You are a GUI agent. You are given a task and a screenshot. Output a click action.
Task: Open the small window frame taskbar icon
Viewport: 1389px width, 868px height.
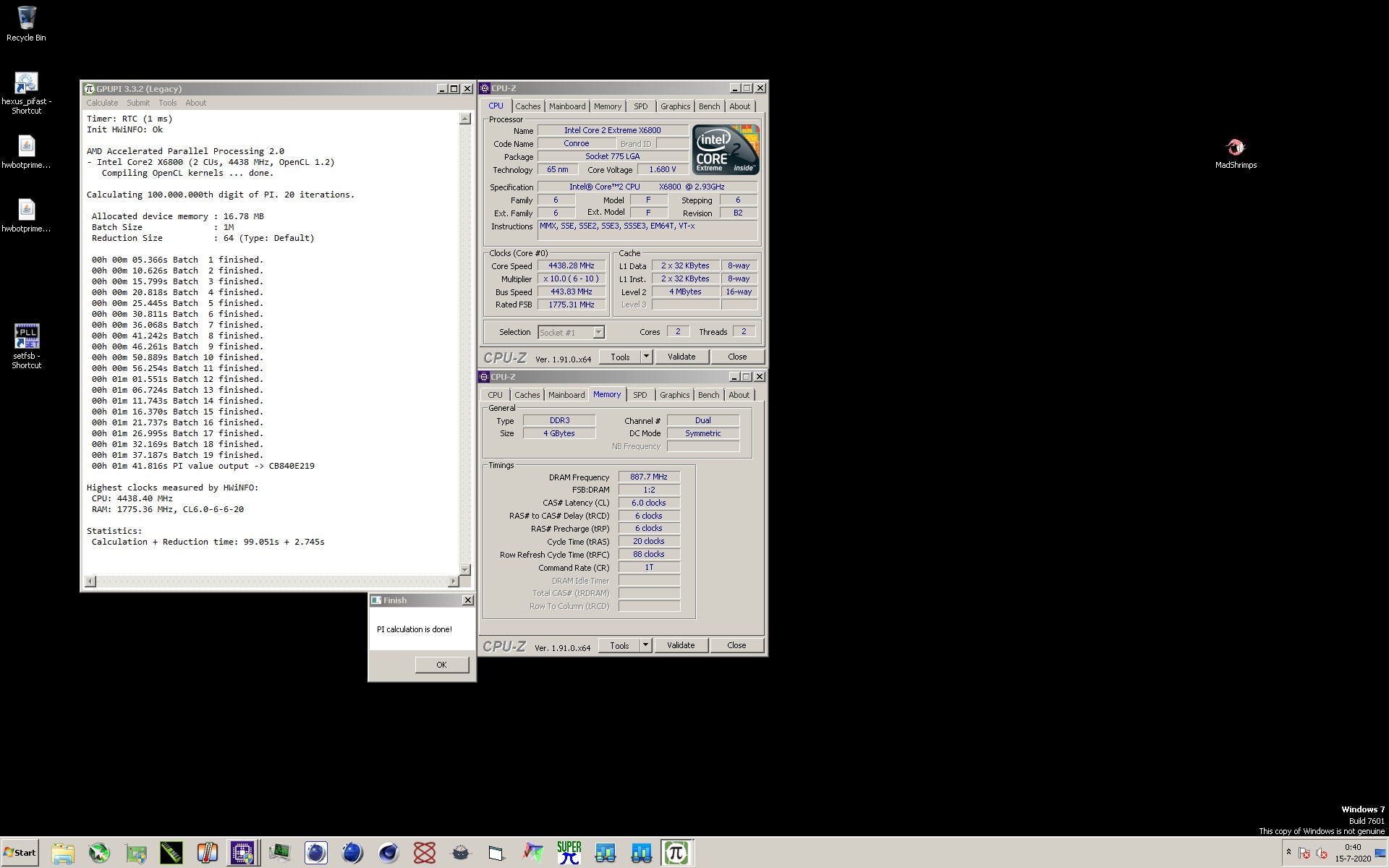(x=496, y=854)
